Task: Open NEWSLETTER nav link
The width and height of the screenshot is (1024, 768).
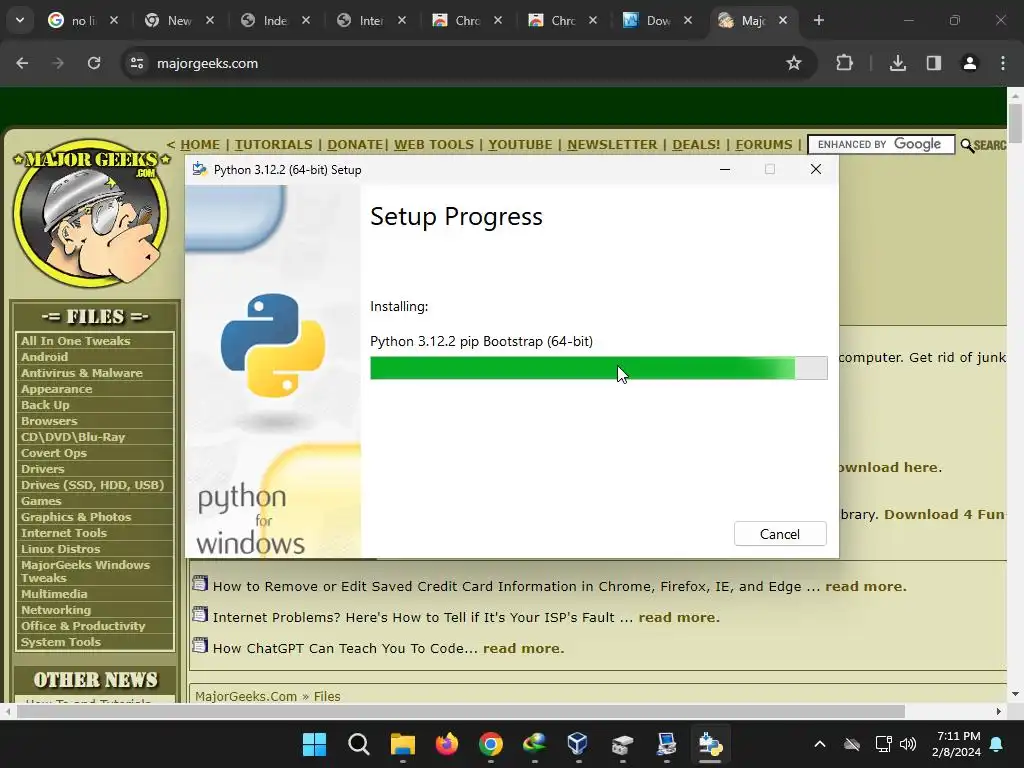Action: (612, 144)
